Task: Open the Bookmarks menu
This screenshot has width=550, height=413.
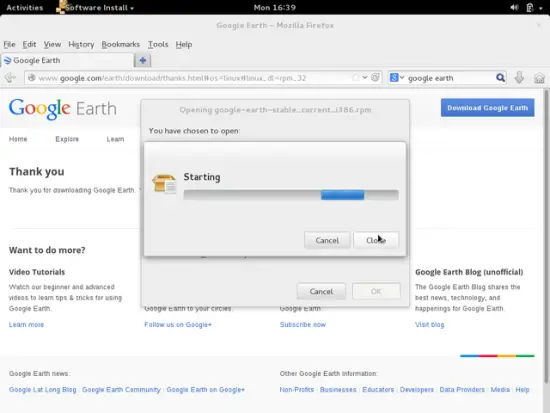Action: click(x=121, y=44)
